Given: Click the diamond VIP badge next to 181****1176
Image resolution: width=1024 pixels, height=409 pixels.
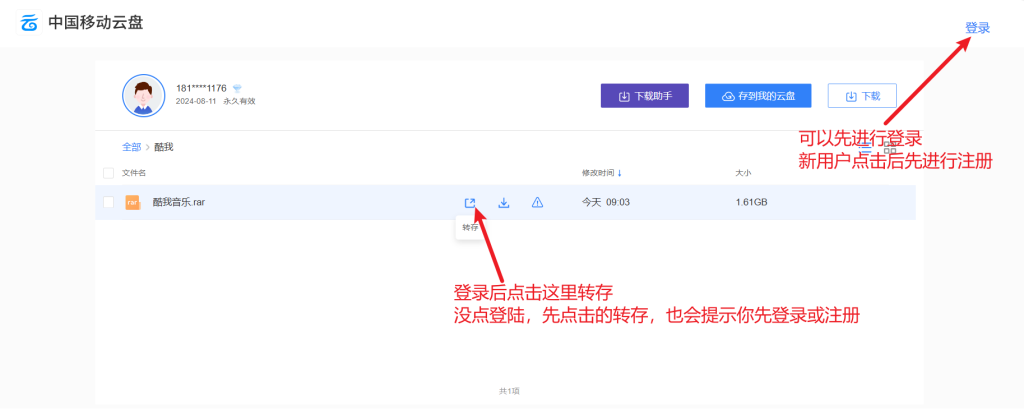Looking at the screenshot, I should tap(237, 88).
